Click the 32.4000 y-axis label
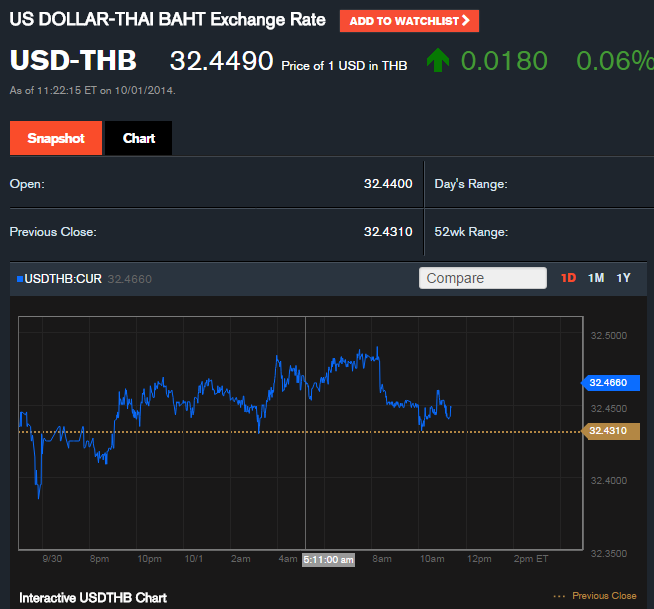The width and height of the screenshot is (654, 609). point(609,481)
